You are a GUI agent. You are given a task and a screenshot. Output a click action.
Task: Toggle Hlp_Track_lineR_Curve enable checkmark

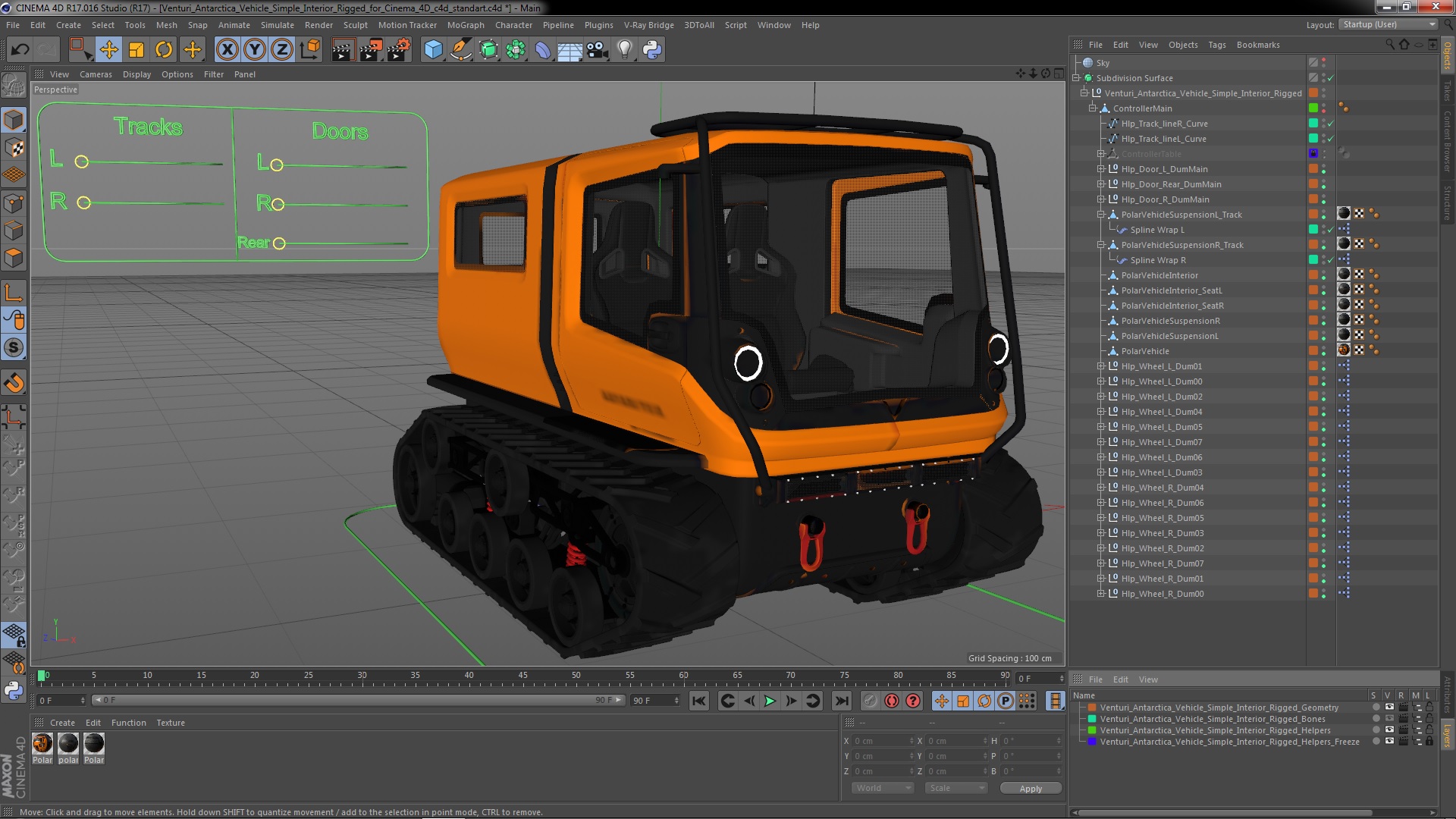pyautogui.click(x=1331, y=124)
